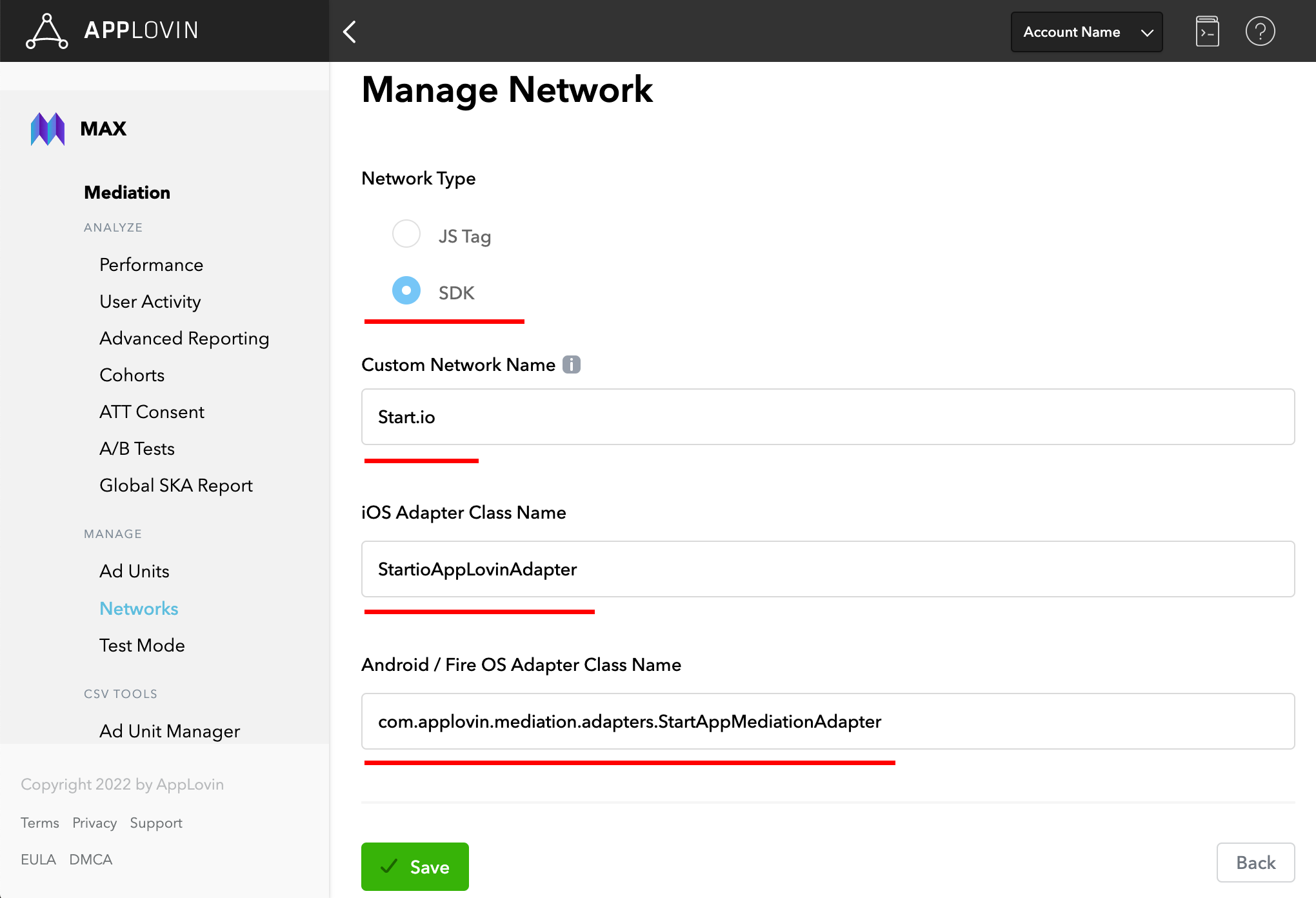Open the DMCA link
The width and height of the screenshot is (1316, 898).
pyautogui.click(x=91, y=859)
